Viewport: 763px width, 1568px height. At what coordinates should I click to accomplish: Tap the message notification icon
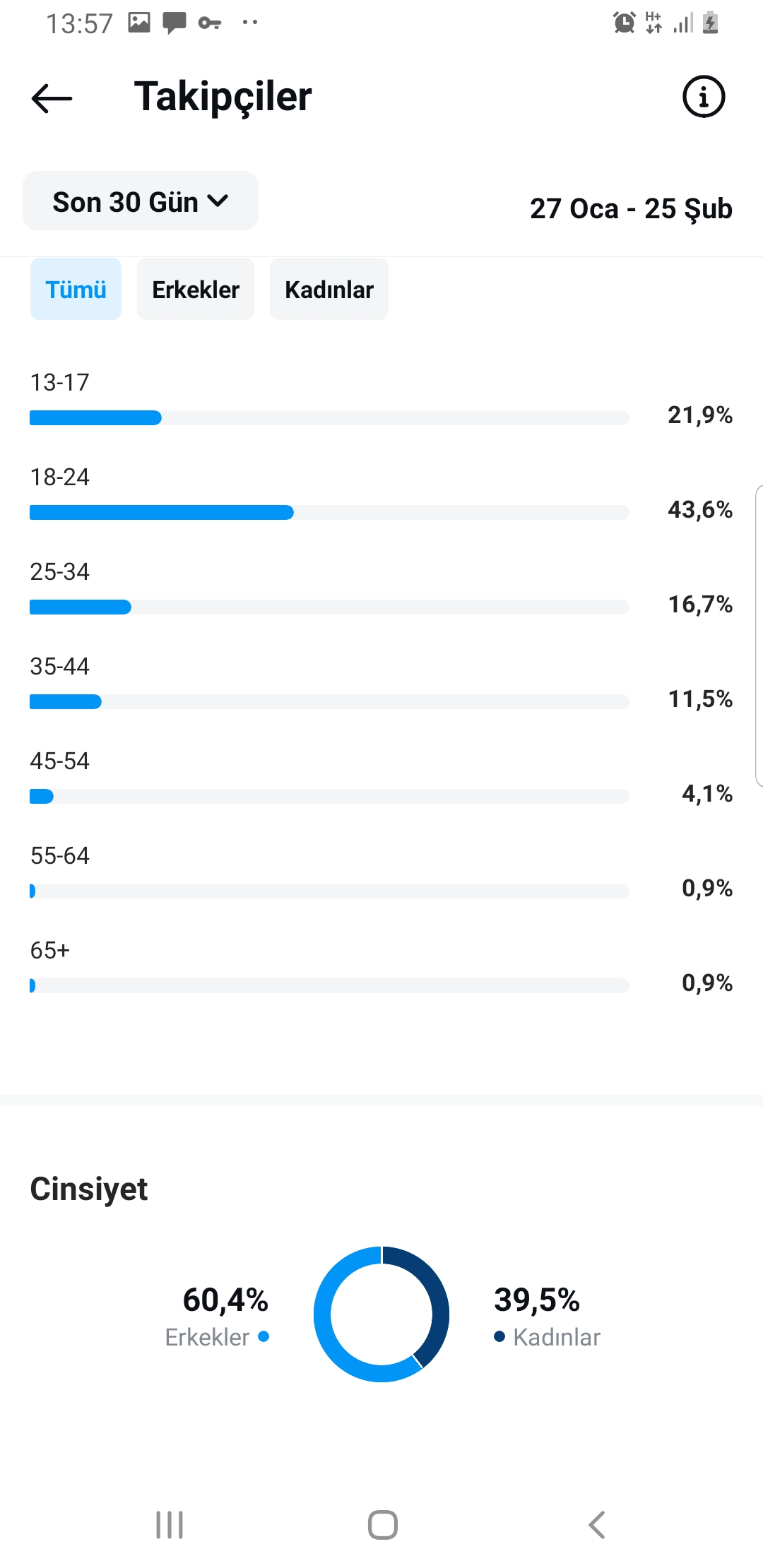pos(174,23)
